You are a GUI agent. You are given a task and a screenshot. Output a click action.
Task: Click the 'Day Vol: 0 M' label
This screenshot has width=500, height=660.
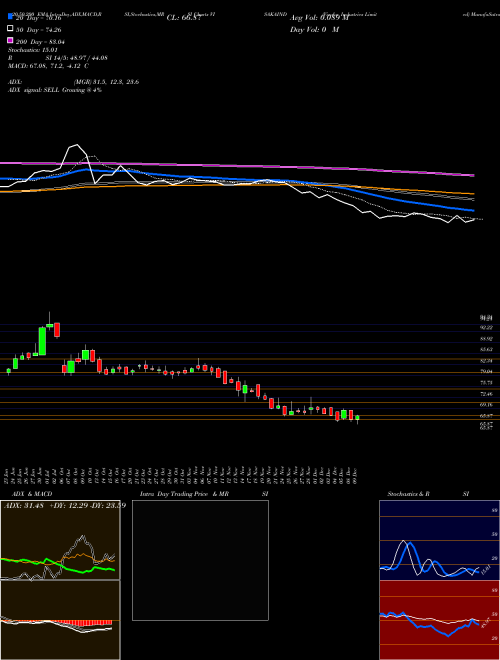[x=314, y=29]
